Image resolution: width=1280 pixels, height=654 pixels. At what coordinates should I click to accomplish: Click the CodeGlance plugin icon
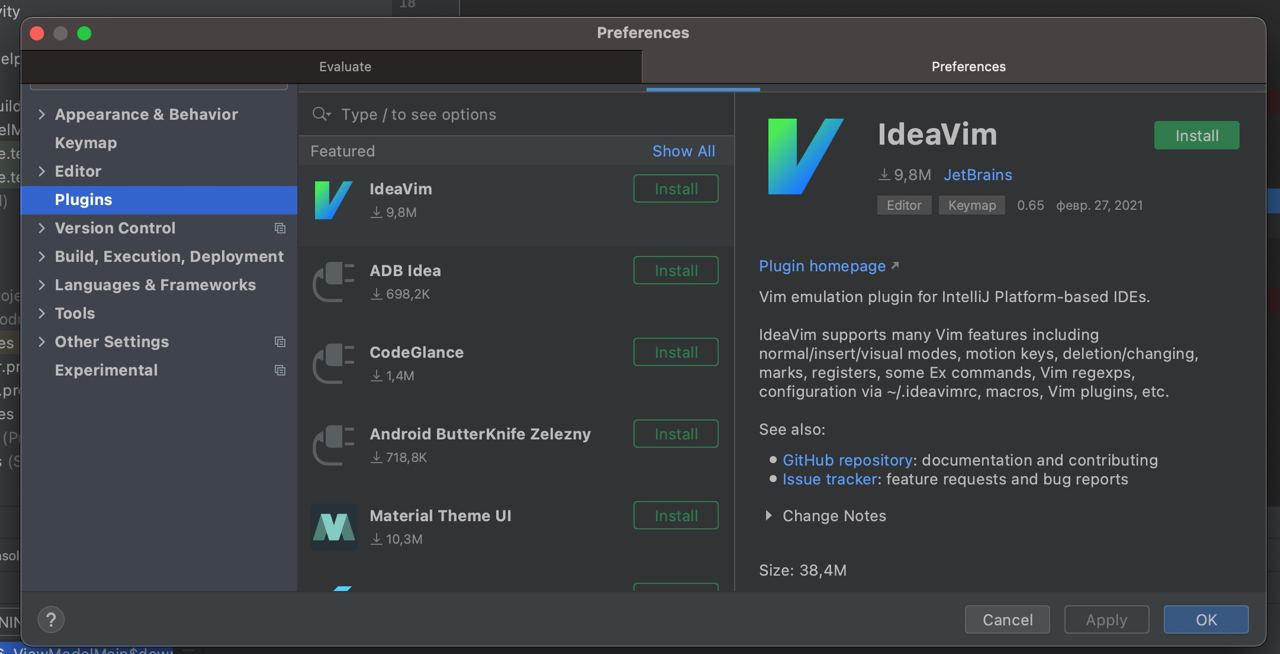333,364
